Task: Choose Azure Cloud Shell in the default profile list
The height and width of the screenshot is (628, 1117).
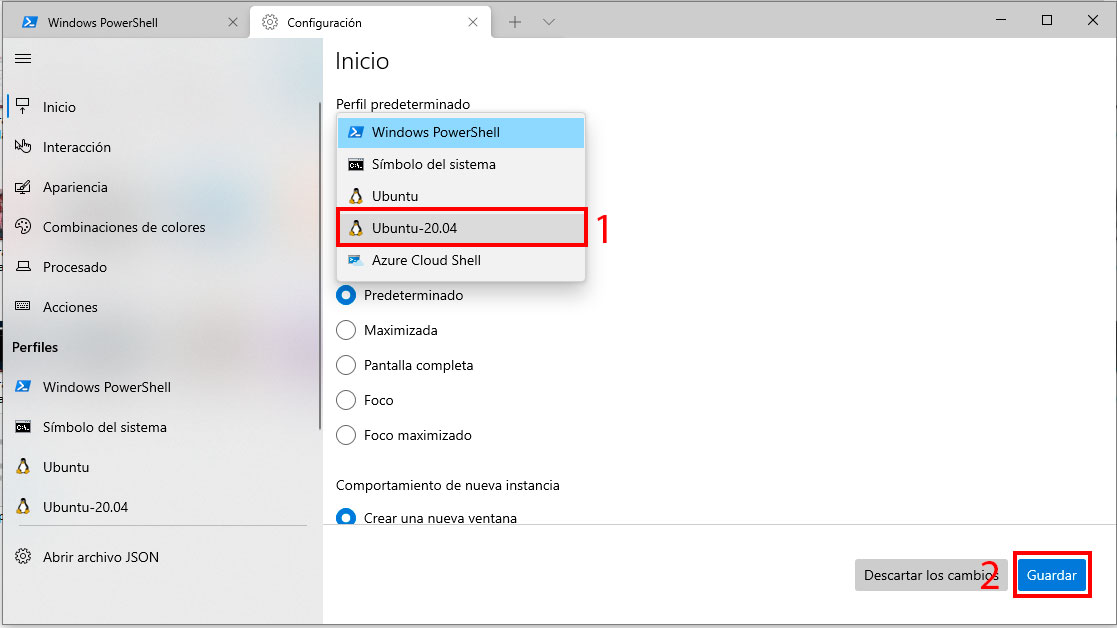Action: 461,261
